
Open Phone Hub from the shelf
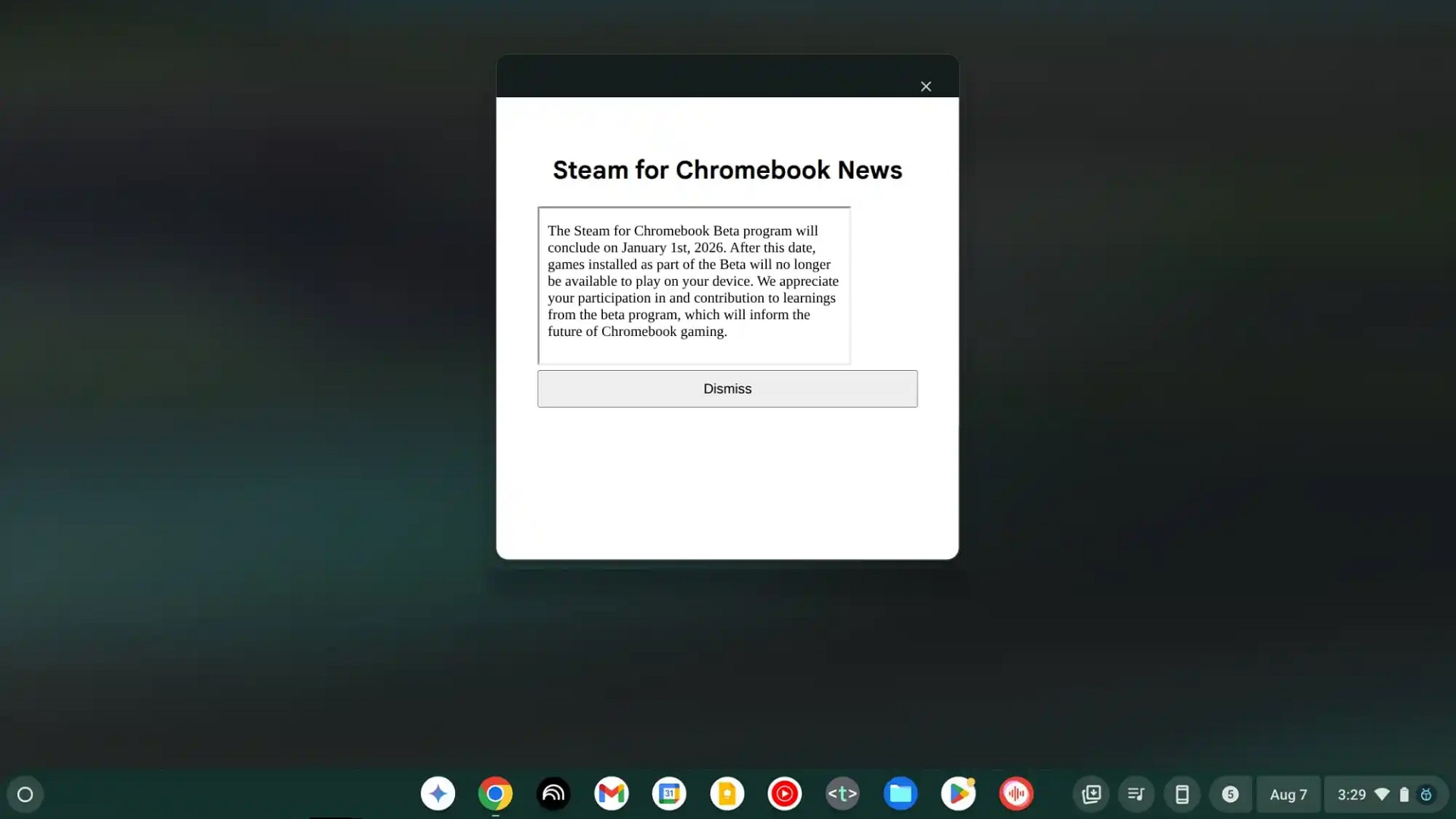point(1181,794)
